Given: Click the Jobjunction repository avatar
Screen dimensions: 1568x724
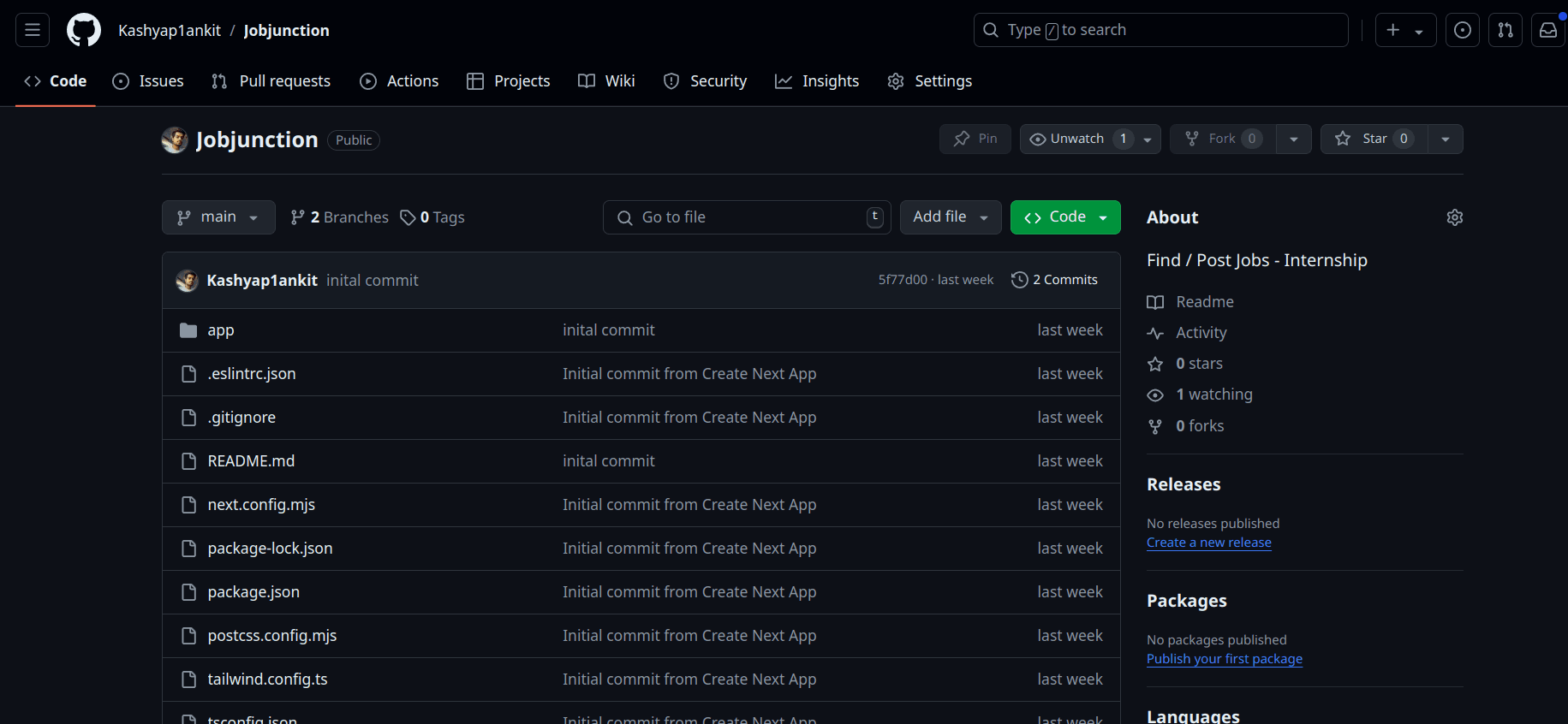Looking at the screenshot, I should coord(175,140).
